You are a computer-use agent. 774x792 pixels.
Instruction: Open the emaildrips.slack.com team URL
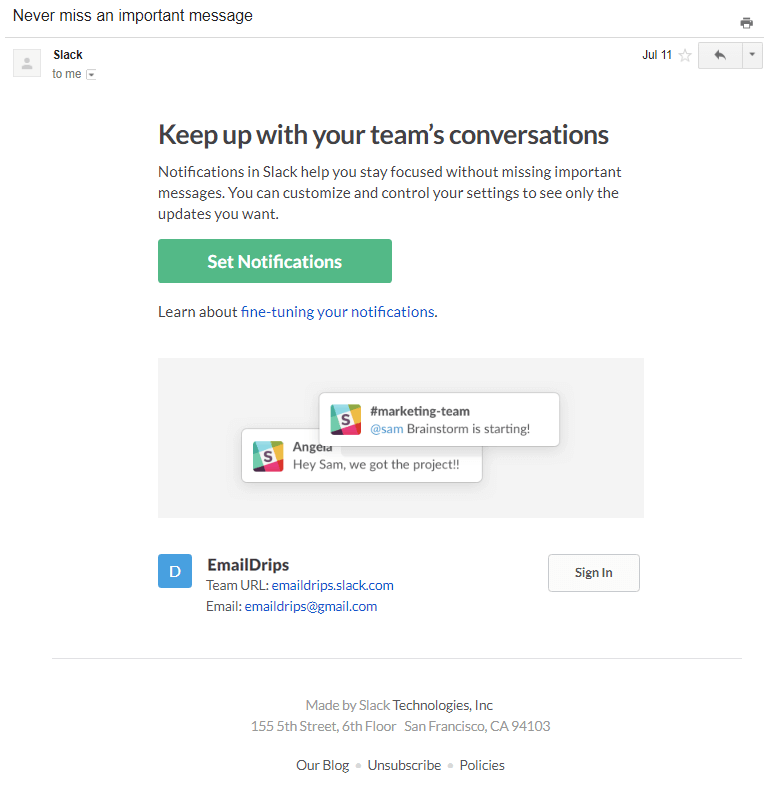(332, 585)
